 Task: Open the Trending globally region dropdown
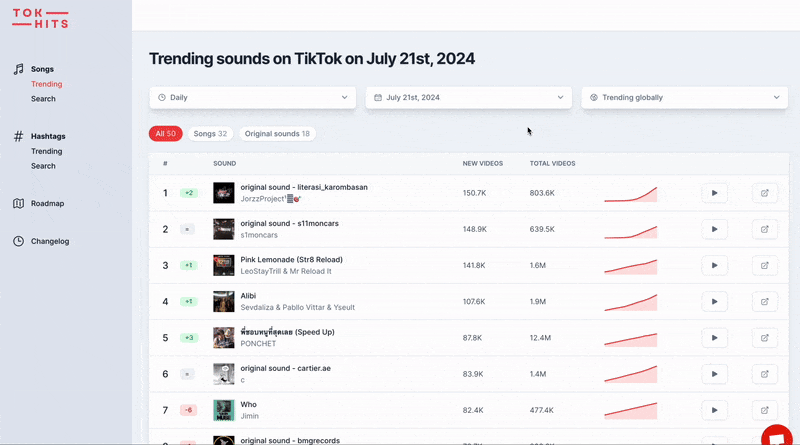coord(685,98)
